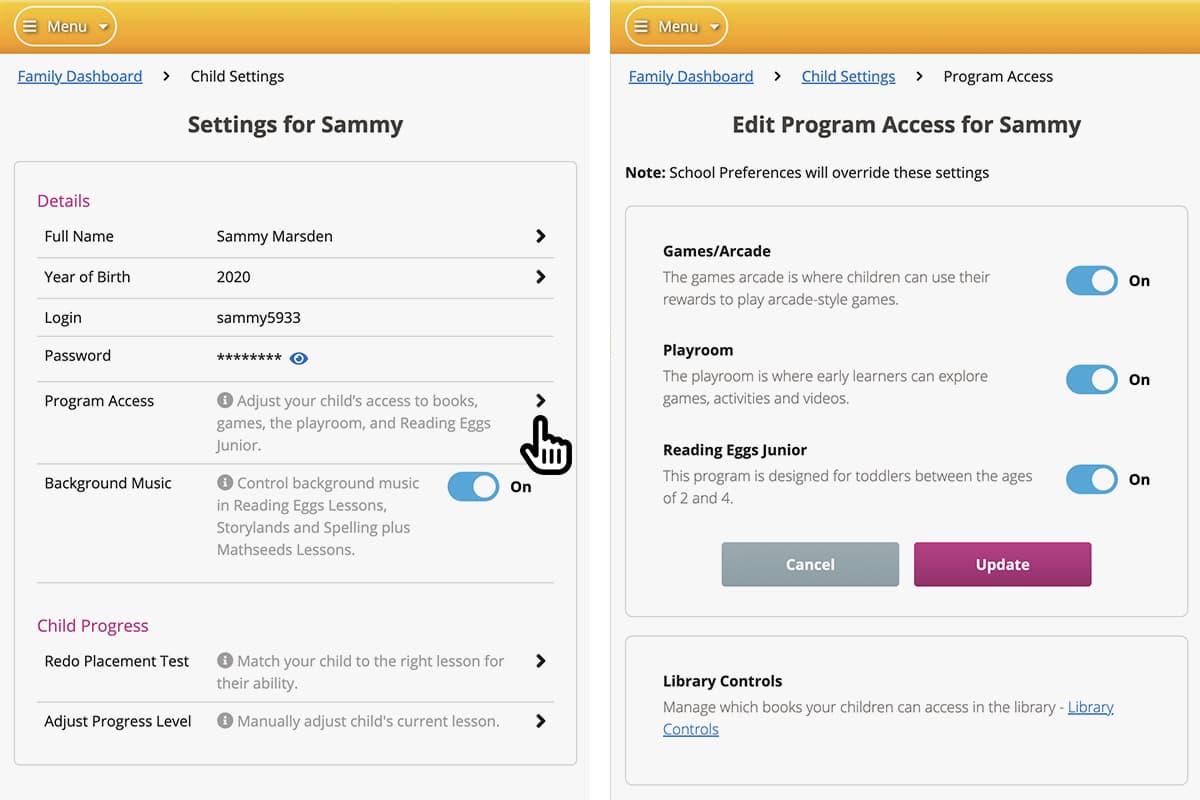
Task: Turn off the Playroom toggle
Action: [x=1091, y=380]
